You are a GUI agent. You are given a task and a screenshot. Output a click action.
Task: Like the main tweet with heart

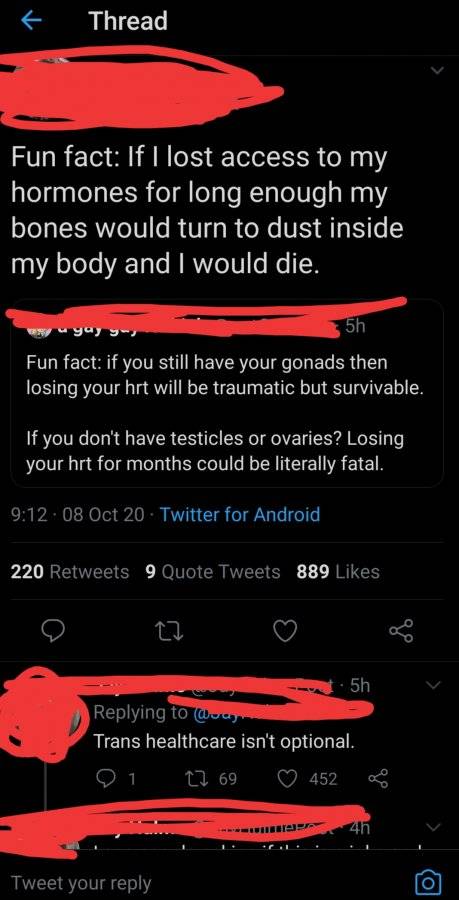[286, 631]
